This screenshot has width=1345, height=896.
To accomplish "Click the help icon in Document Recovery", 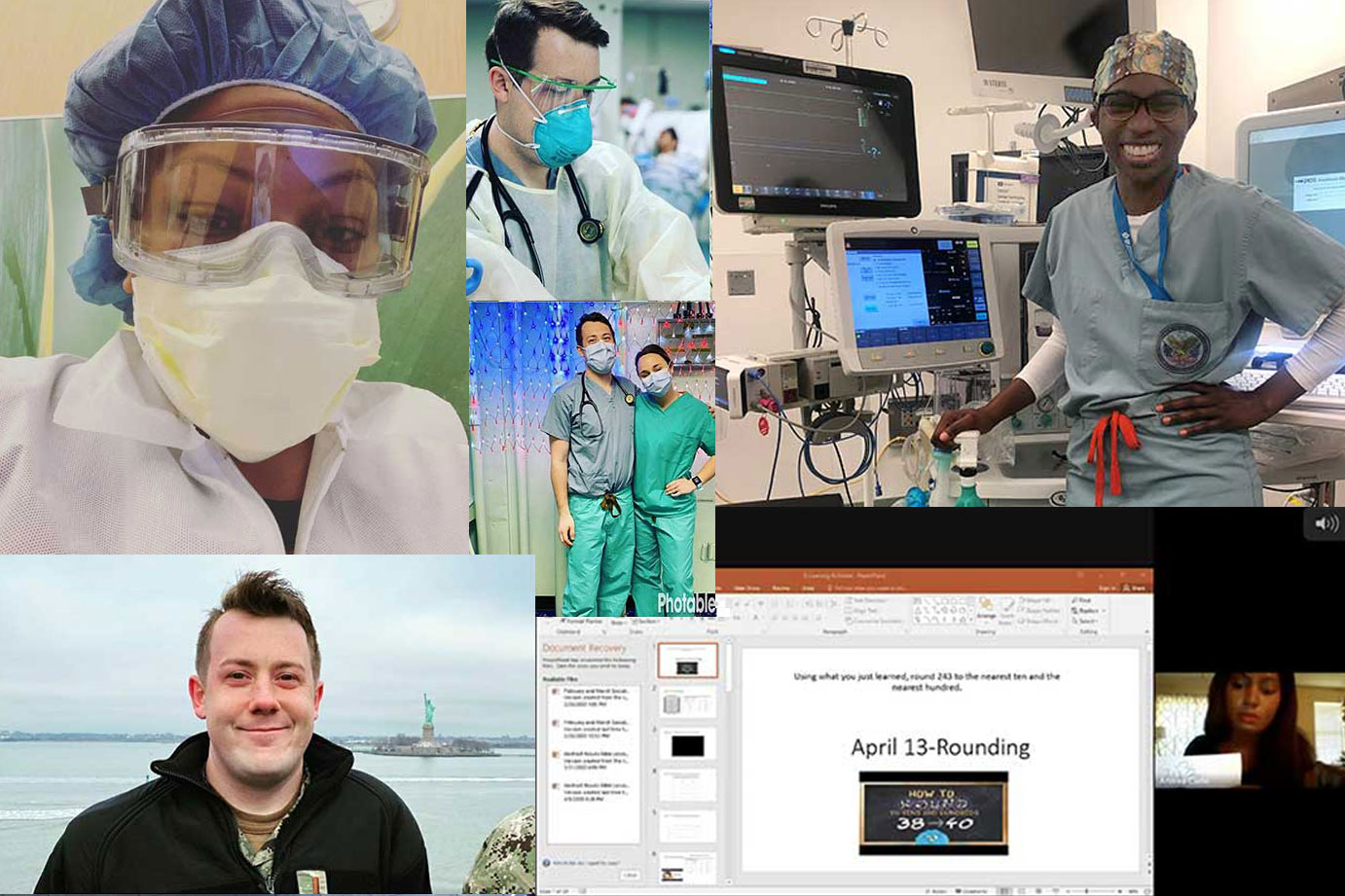I will pos(546,863).
